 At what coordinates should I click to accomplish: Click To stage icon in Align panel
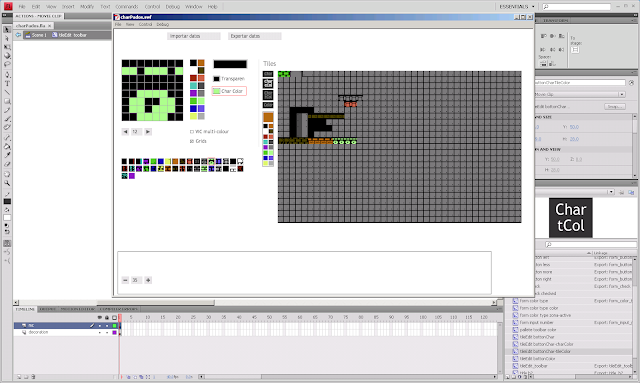point(575,50)
